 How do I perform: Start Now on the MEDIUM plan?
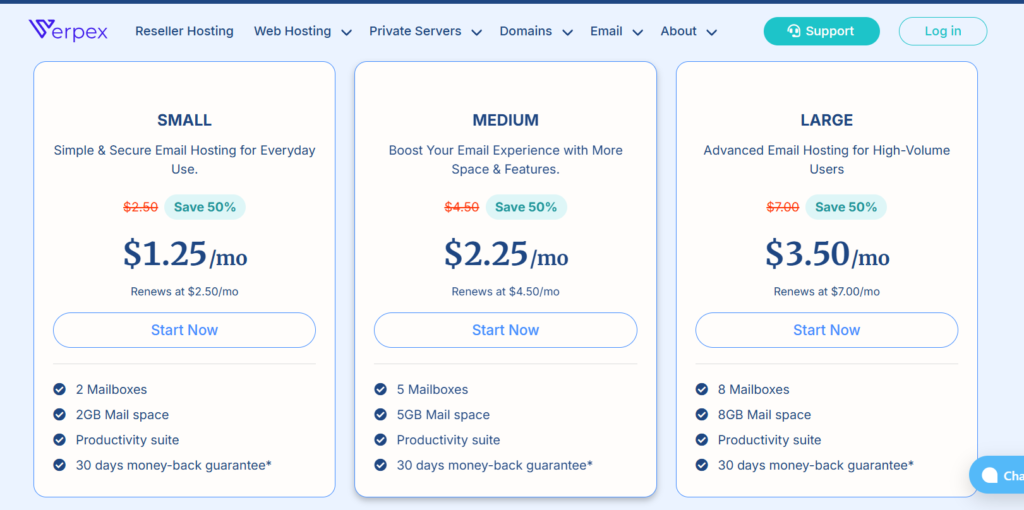point(505,330)
